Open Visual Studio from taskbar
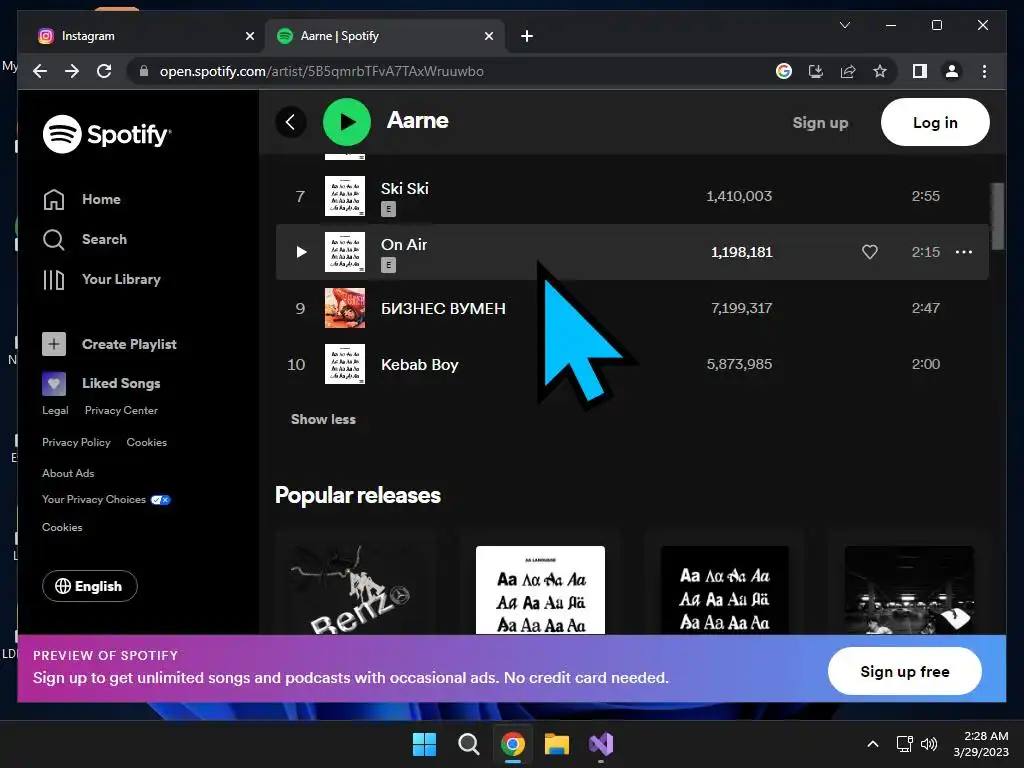 [601, 744]
